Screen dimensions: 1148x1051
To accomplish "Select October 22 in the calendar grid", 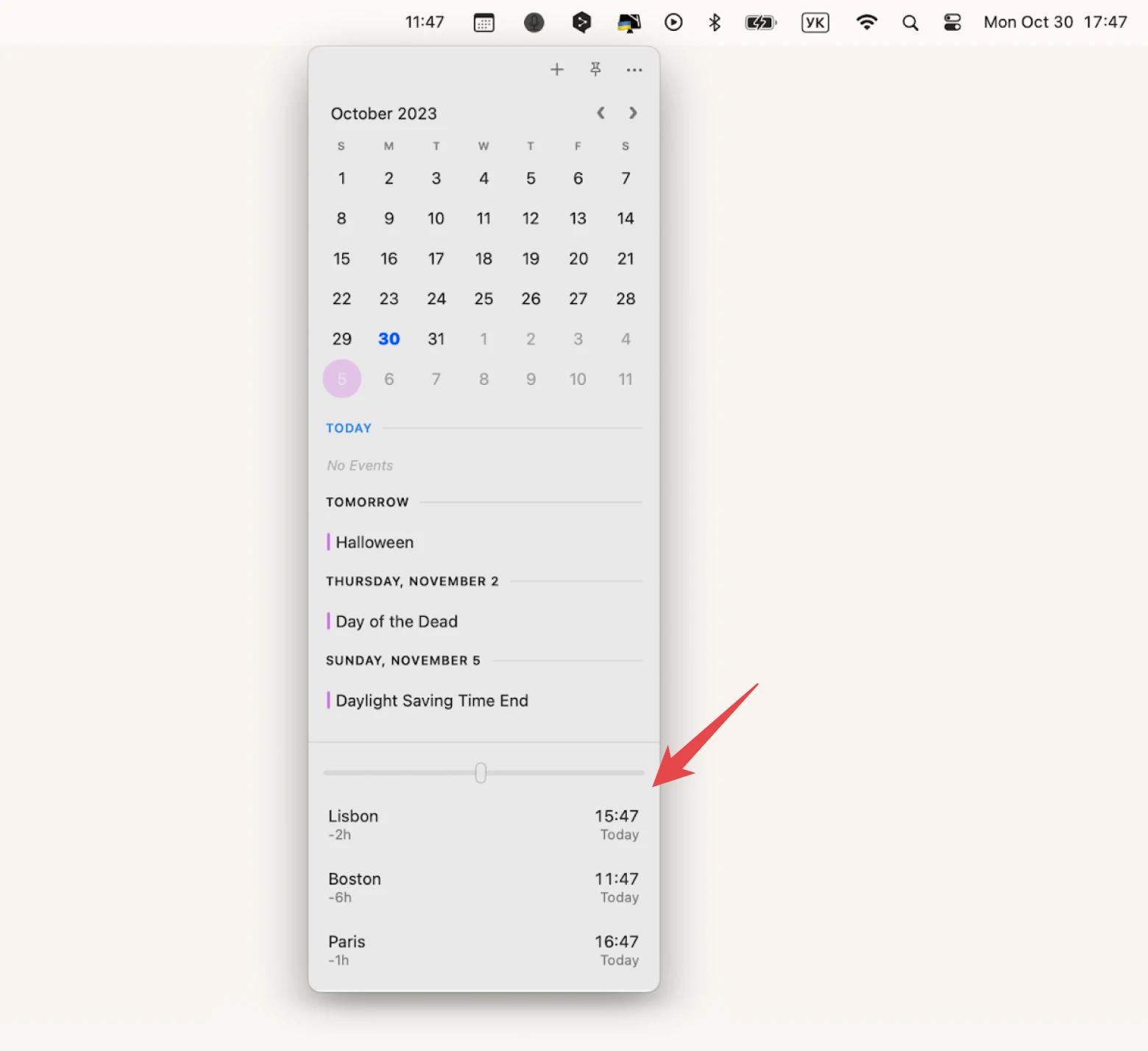I will 341,299.
